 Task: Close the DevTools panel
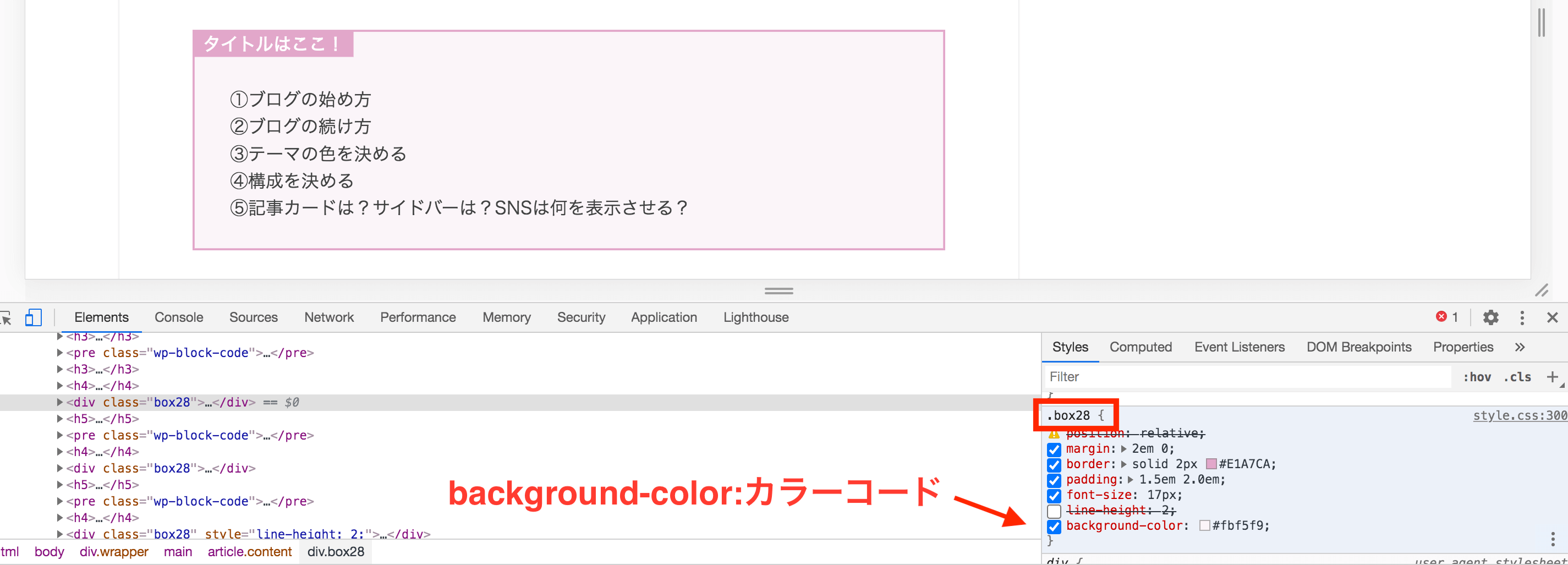click(x=1552, y=317)
